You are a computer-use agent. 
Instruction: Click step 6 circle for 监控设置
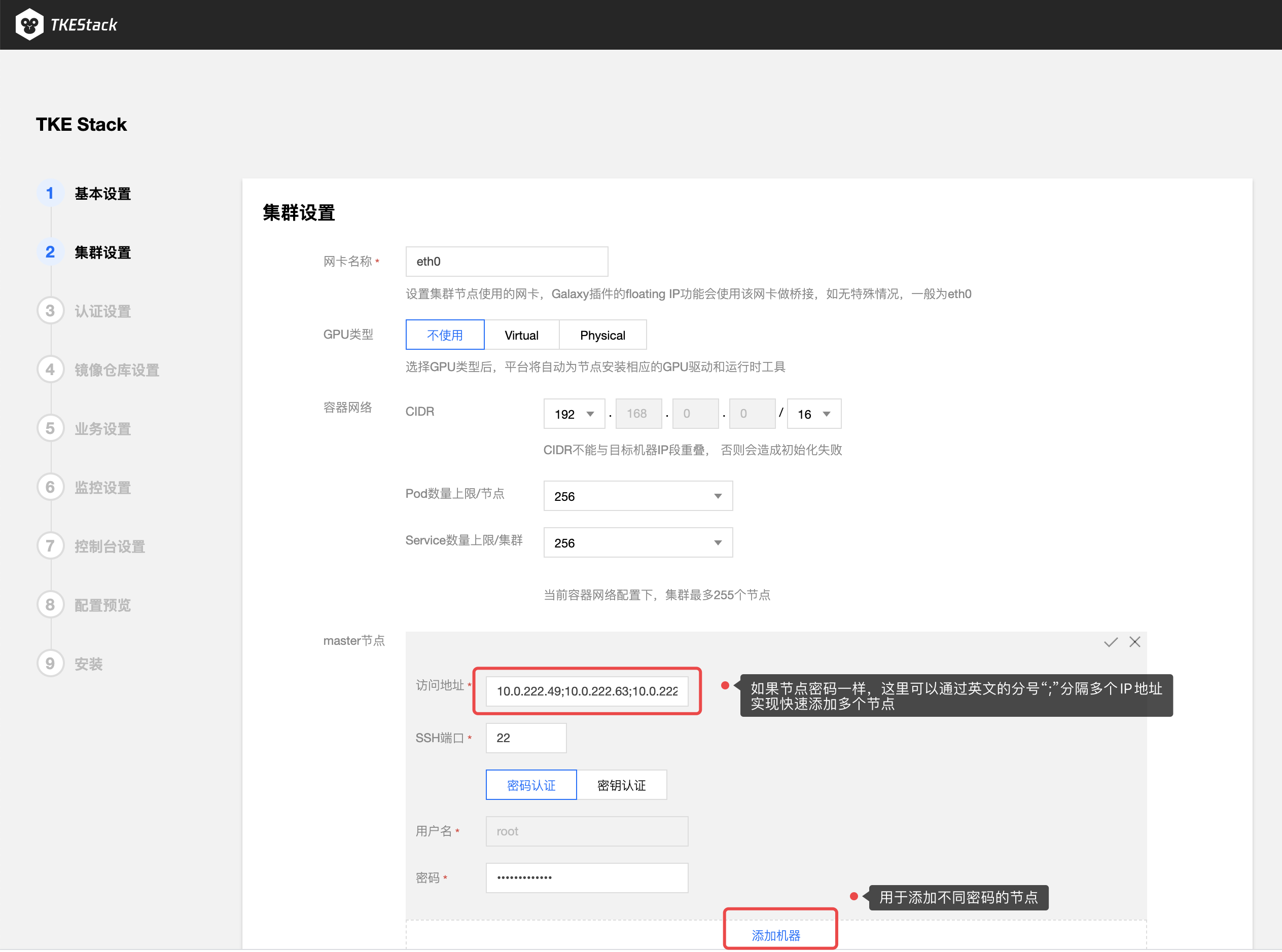[x=50, y=487]
